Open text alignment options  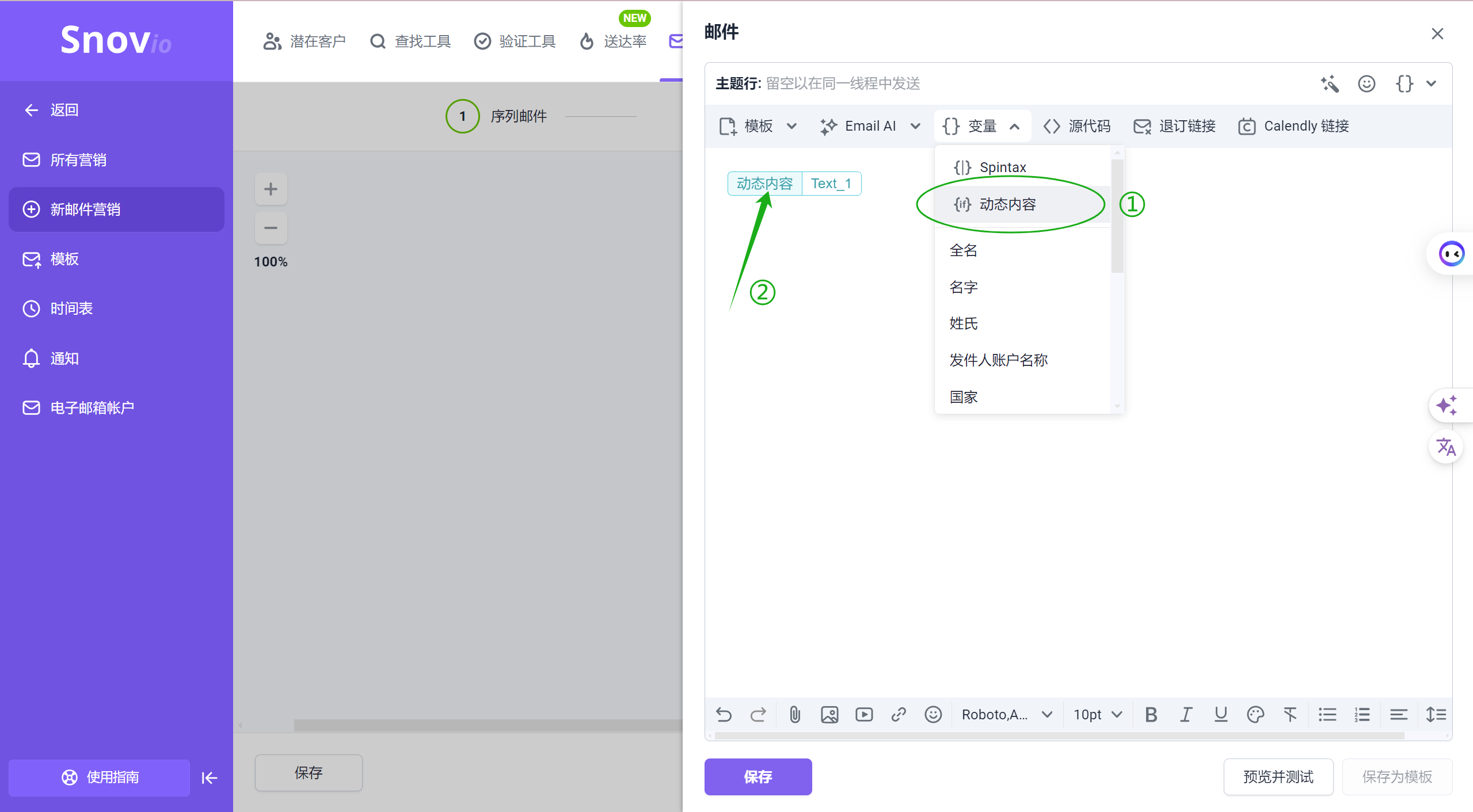[x=1399, y=714]
